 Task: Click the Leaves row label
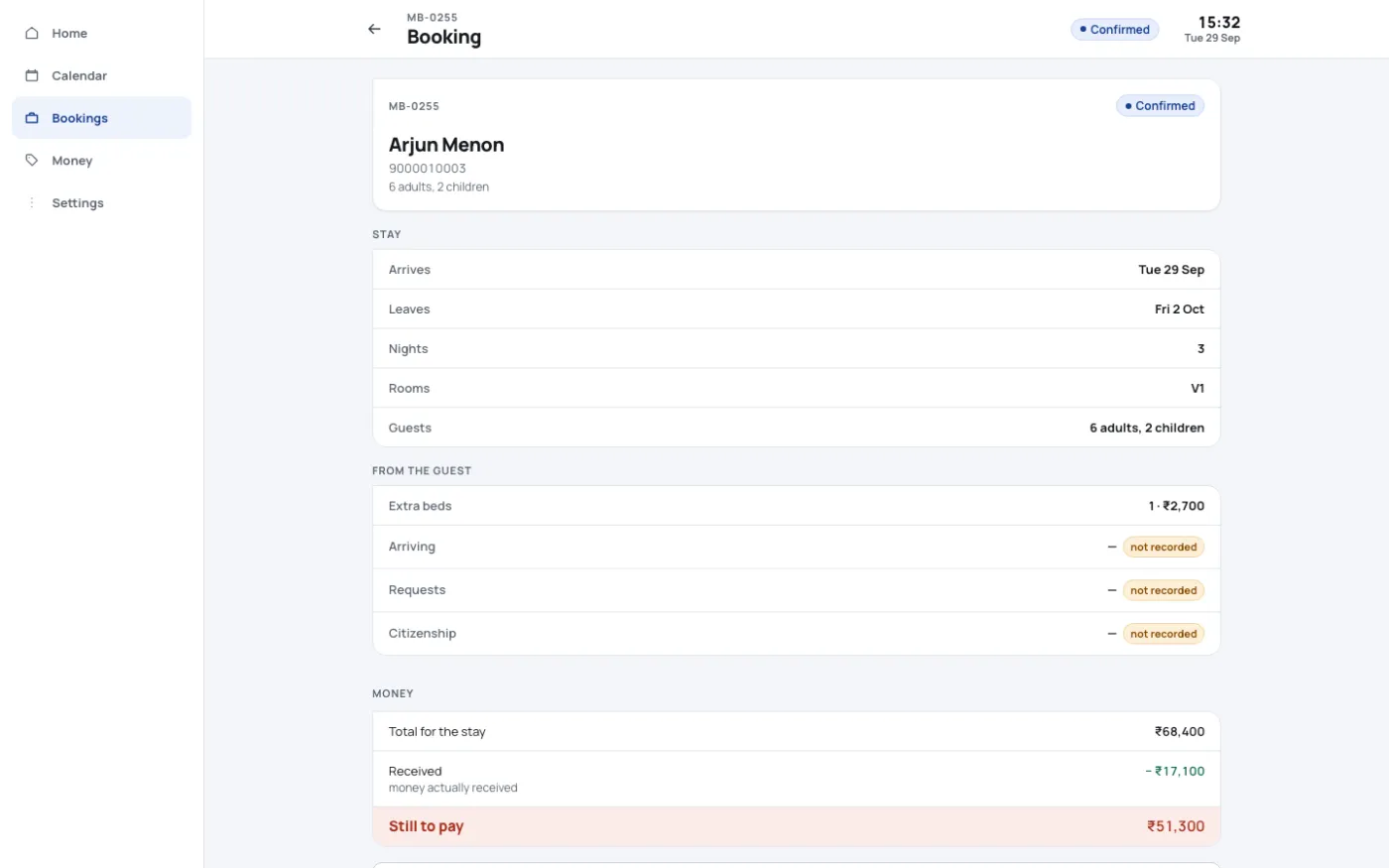click(x=410, y=310)
